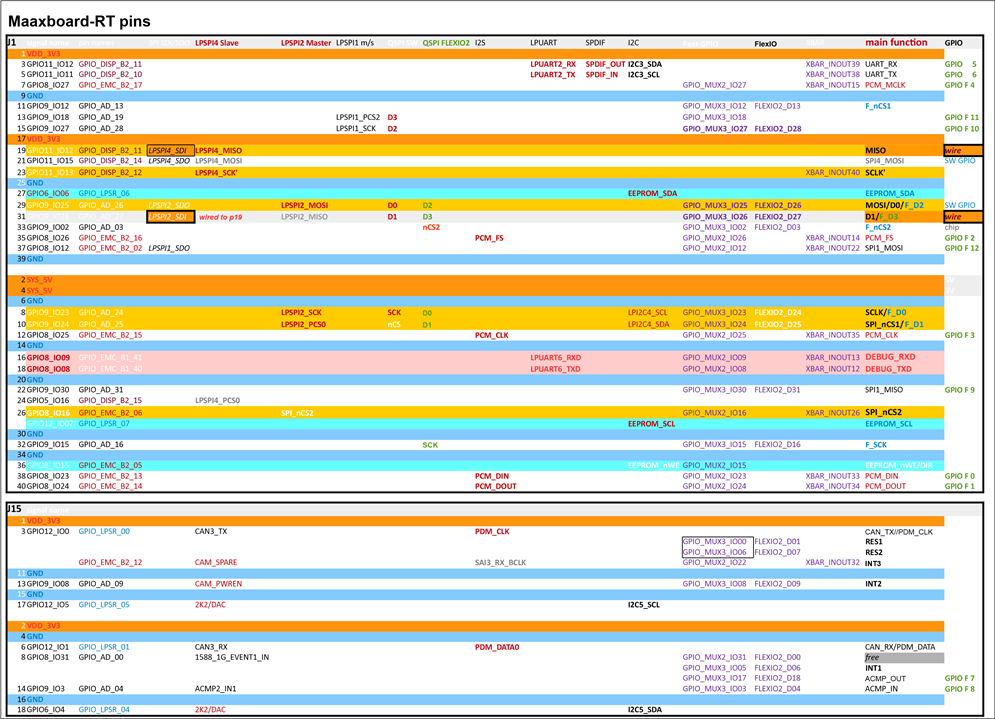Select the LPUART2_RX cell
Screen dimensions: 995x719
click(553, 64)
